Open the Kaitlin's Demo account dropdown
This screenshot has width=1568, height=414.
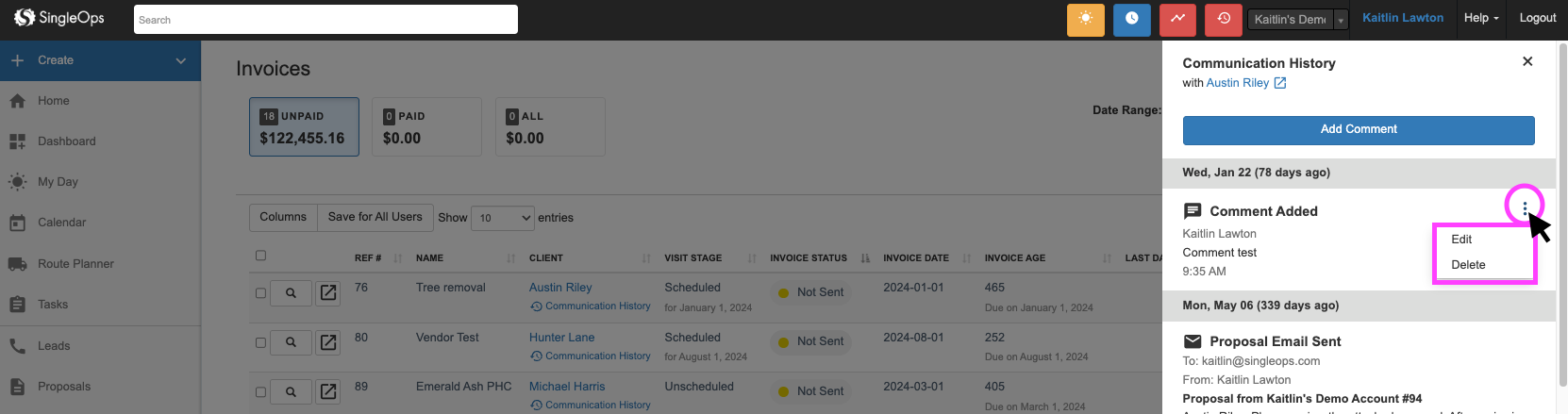coord(1299,19)
